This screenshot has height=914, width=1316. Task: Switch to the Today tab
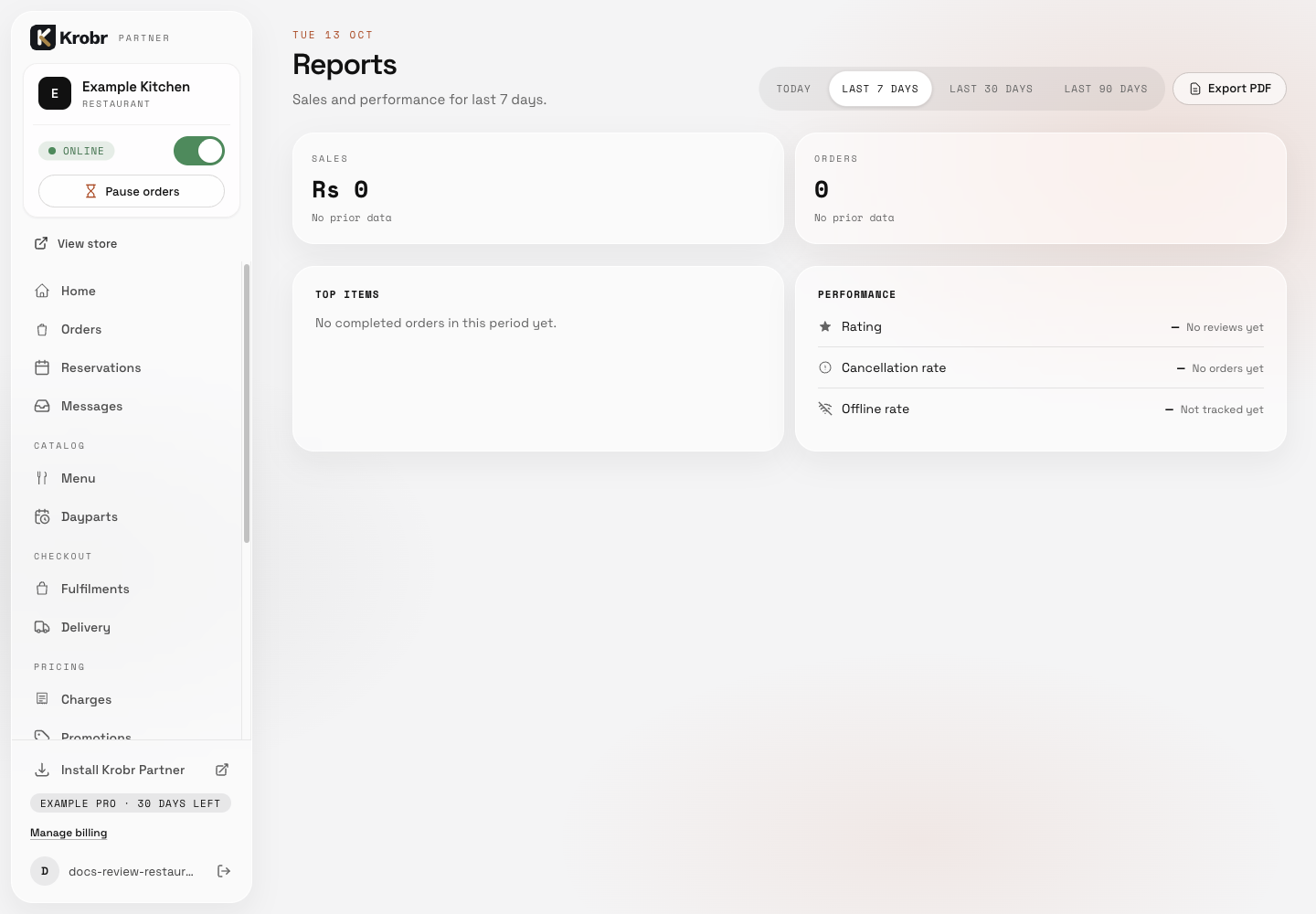click(x=793, y=89)
